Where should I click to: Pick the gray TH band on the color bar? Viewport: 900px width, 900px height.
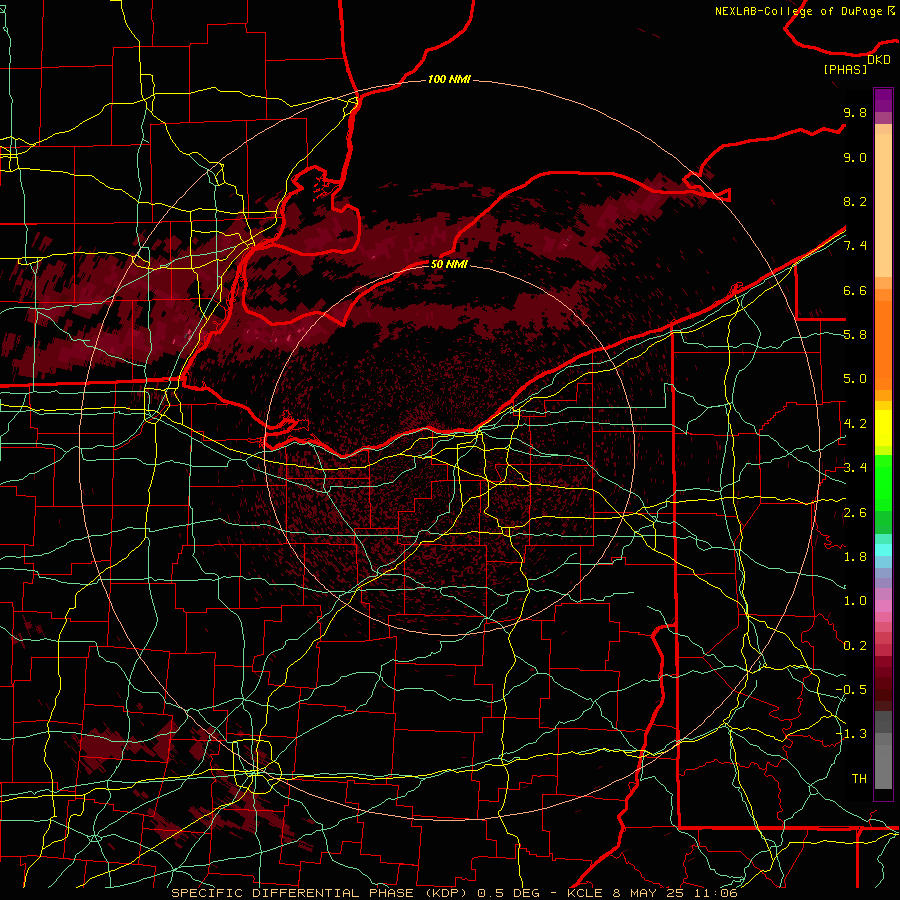point(883,769)
